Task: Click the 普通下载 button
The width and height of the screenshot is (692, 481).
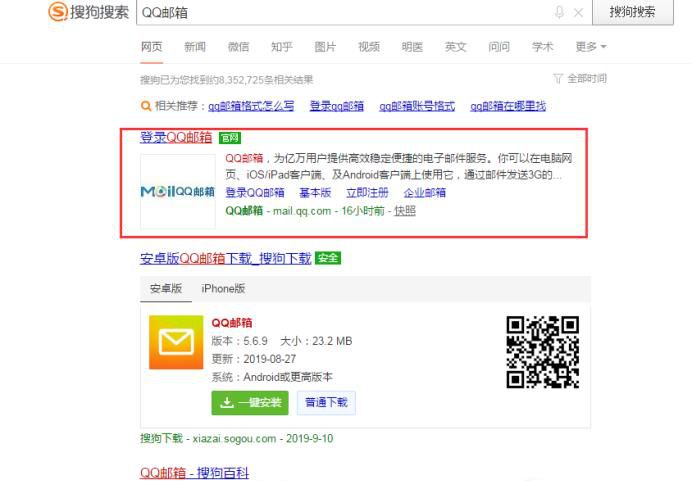Action: [x=326, y=402]
